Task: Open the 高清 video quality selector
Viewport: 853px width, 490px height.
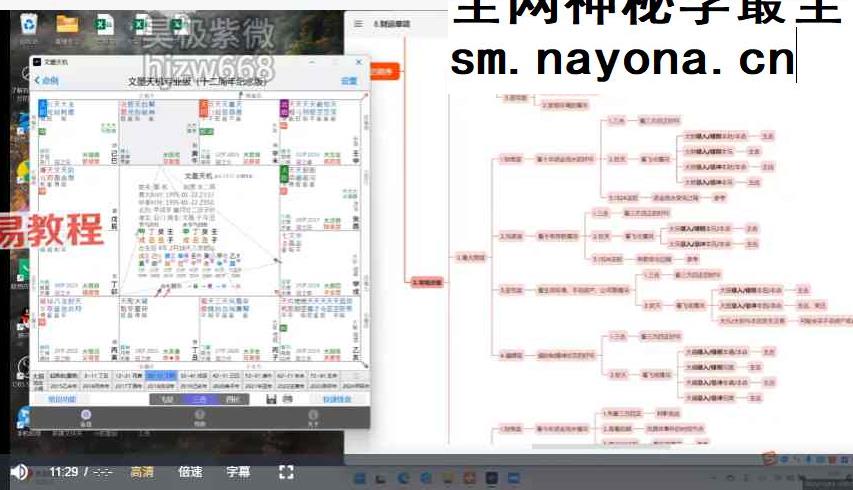Action: pyautogui.click(x=142, y=472)
